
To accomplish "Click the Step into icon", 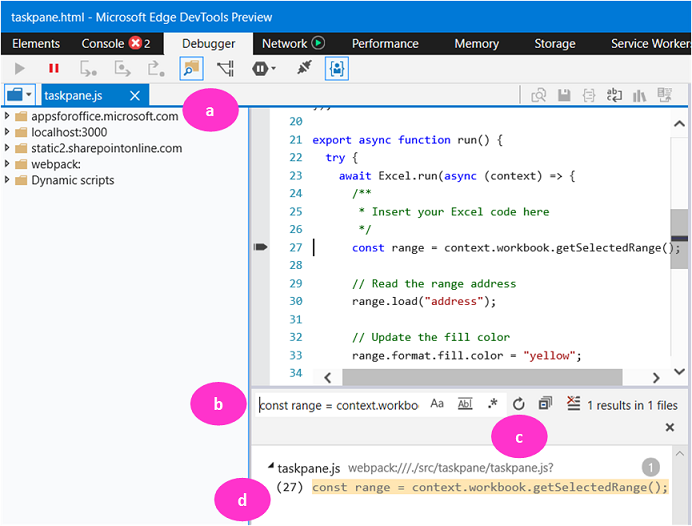I will click(x=88, y=68).
